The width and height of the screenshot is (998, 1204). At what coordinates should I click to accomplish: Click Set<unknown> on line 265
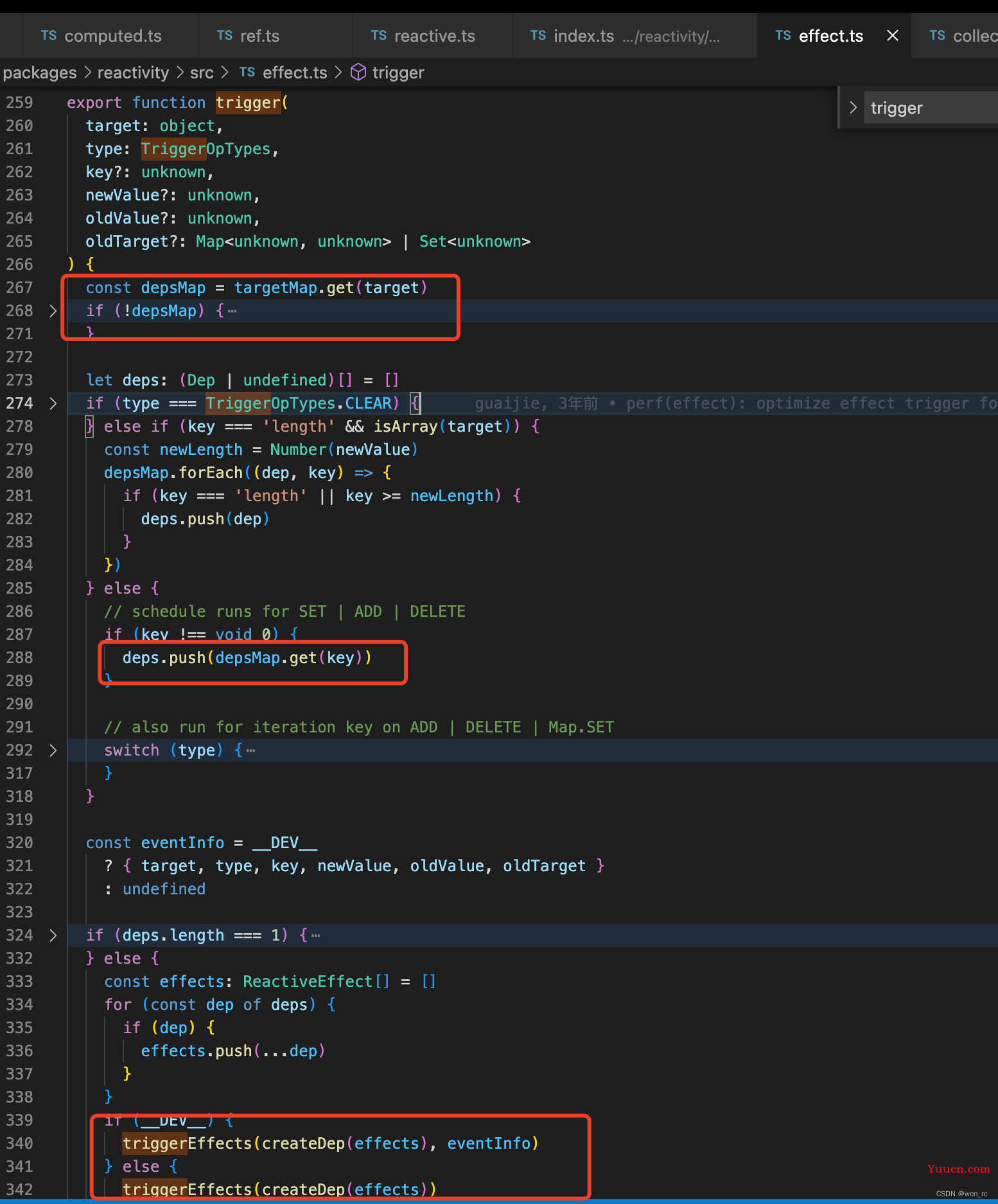point(475,242)
